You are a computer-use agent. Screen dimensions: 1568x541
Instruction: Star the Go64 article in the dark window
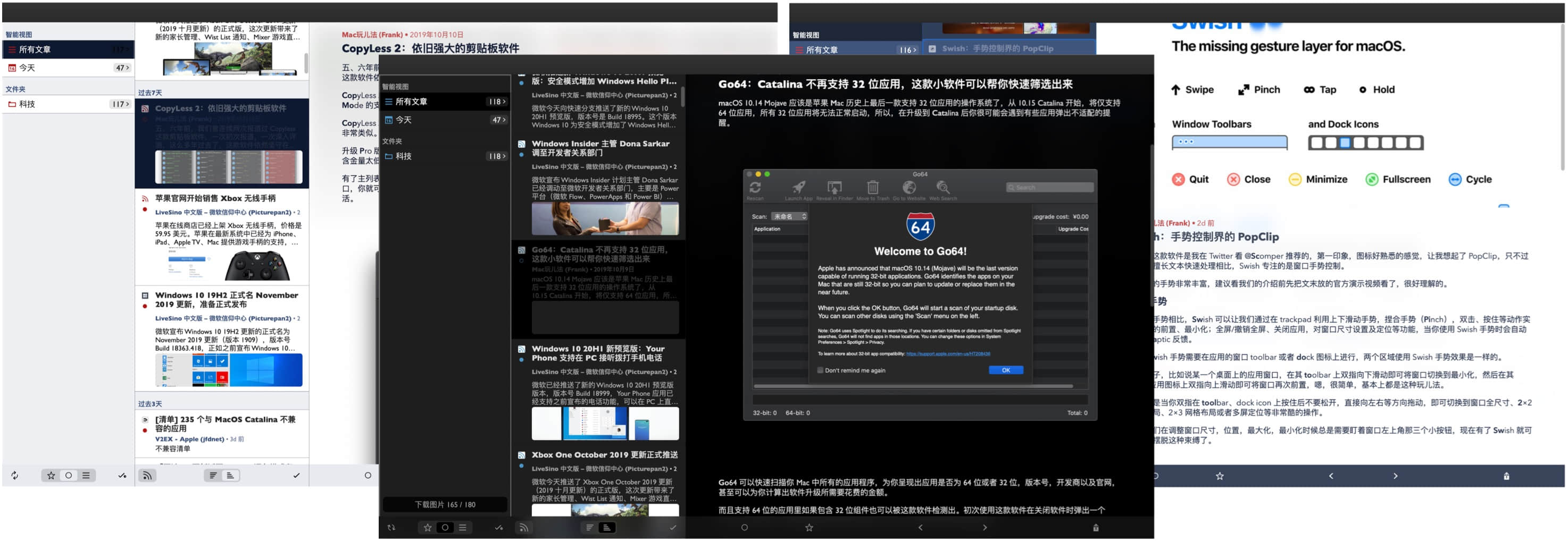click(x=809, y=528)
